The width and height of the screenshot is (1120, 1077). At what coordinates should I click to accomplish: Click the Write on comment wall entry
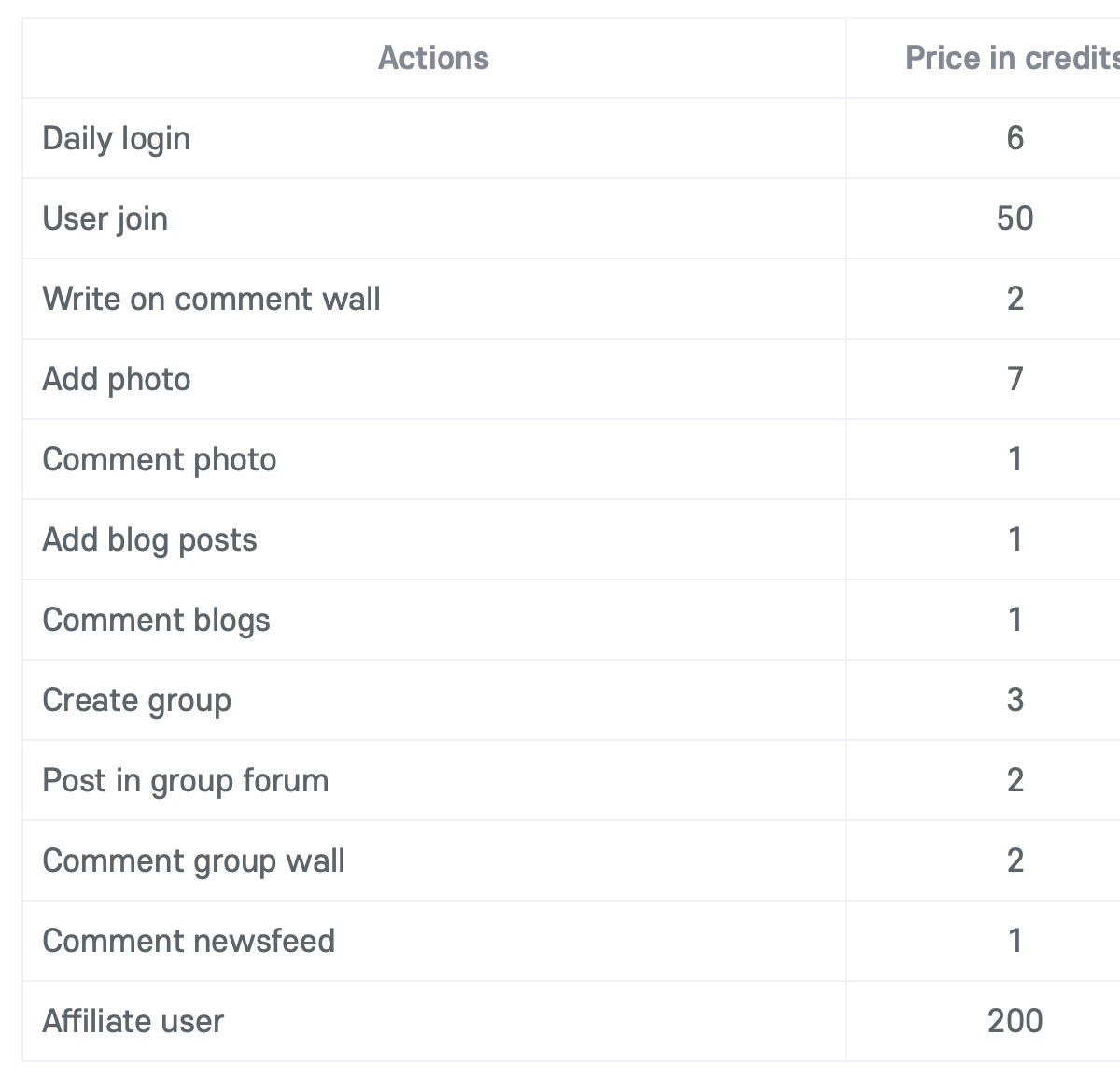pyautogui.click(x=212, y=299)
